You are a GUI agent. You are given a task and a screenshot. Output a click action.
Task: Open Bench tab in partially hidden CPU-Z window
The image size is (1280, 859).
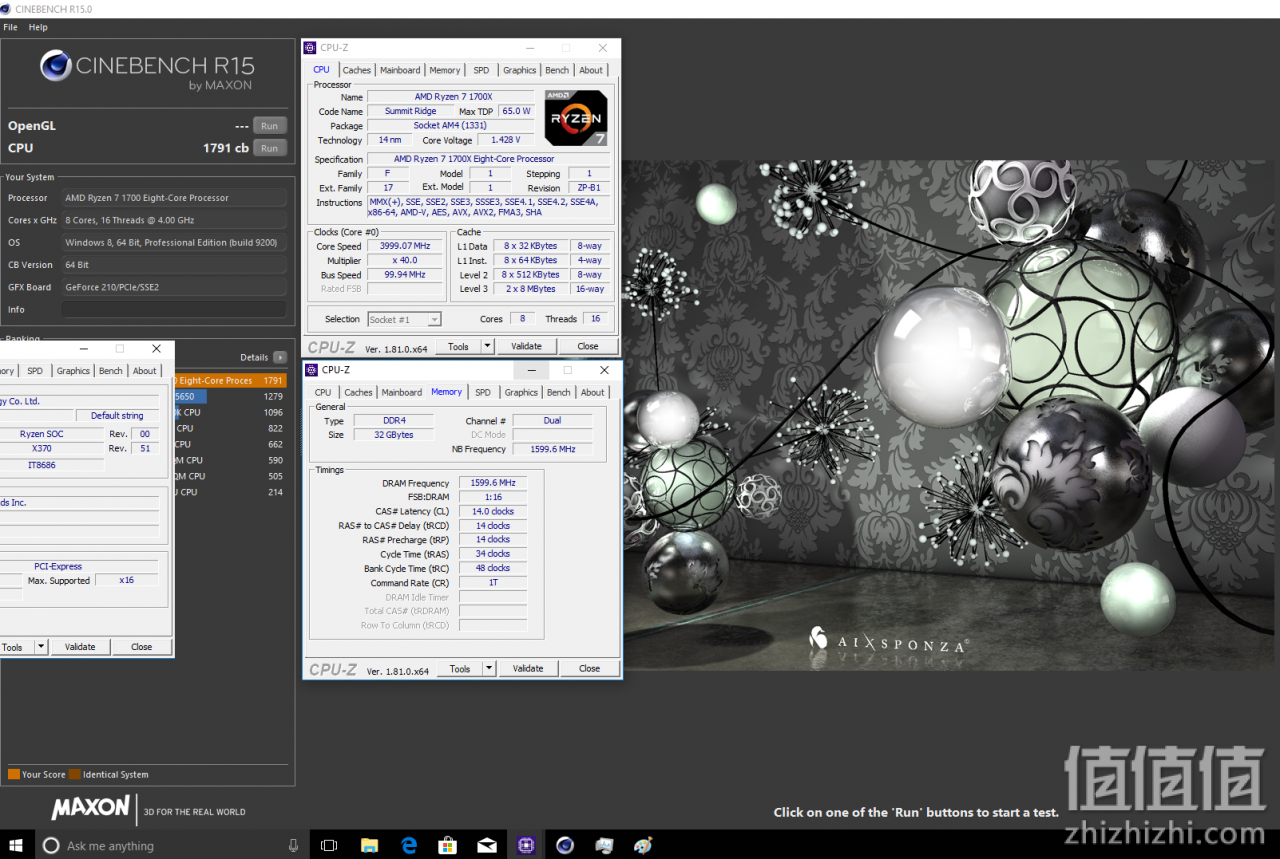coord(111,370)
